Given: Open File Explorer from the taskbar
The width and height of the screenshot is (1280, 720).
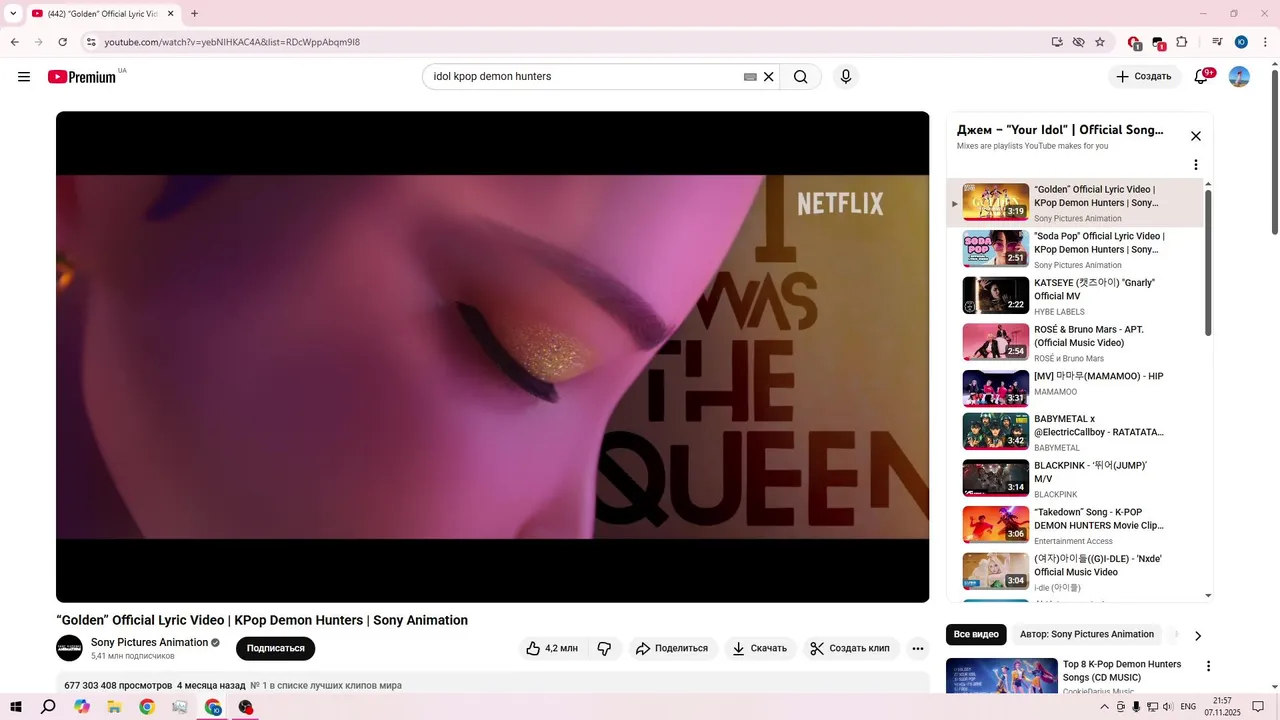Looking at the screenshot, I should 114,707.
